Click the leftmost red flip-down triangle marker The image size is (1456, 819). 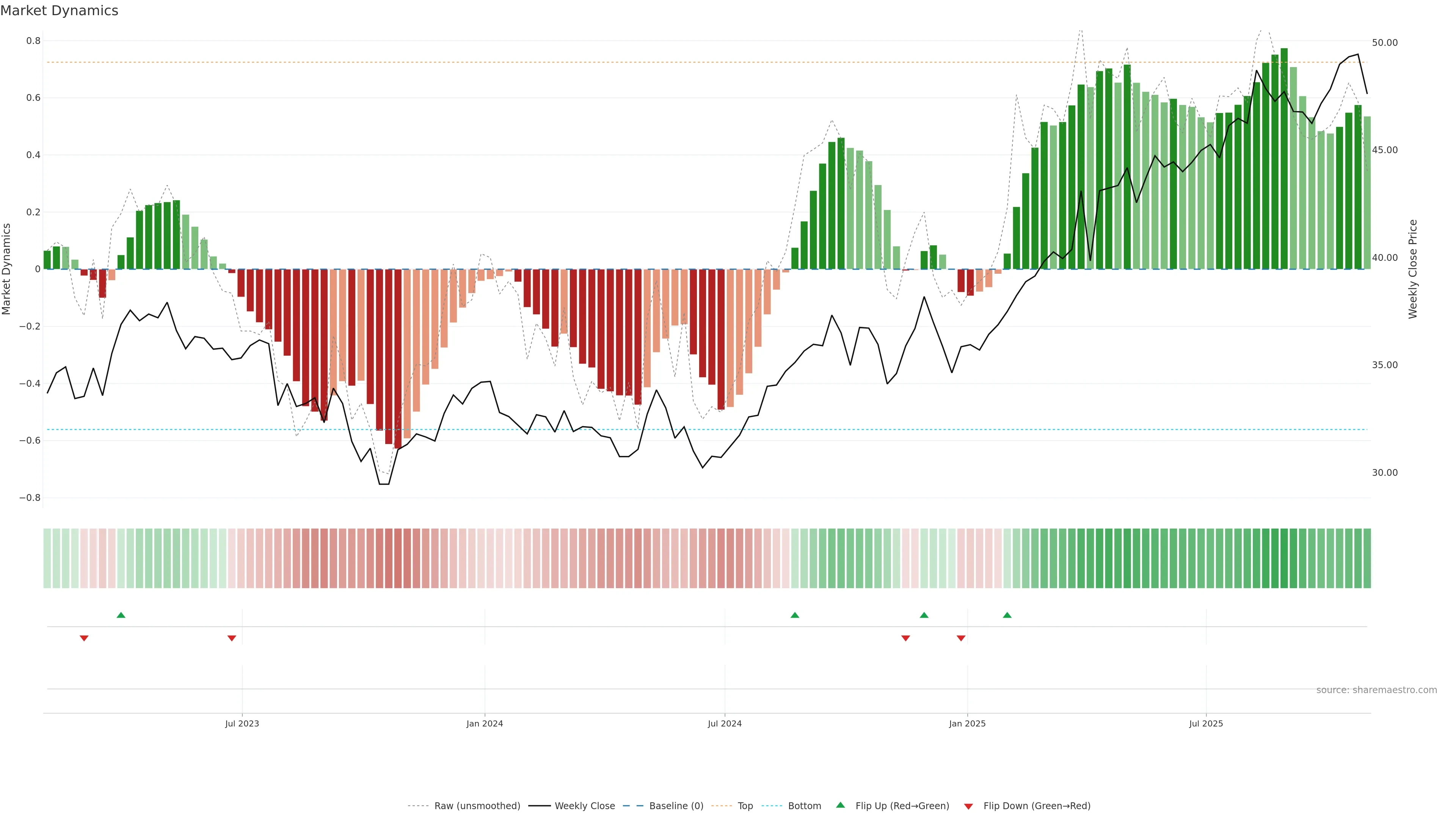tap(84, 638)
